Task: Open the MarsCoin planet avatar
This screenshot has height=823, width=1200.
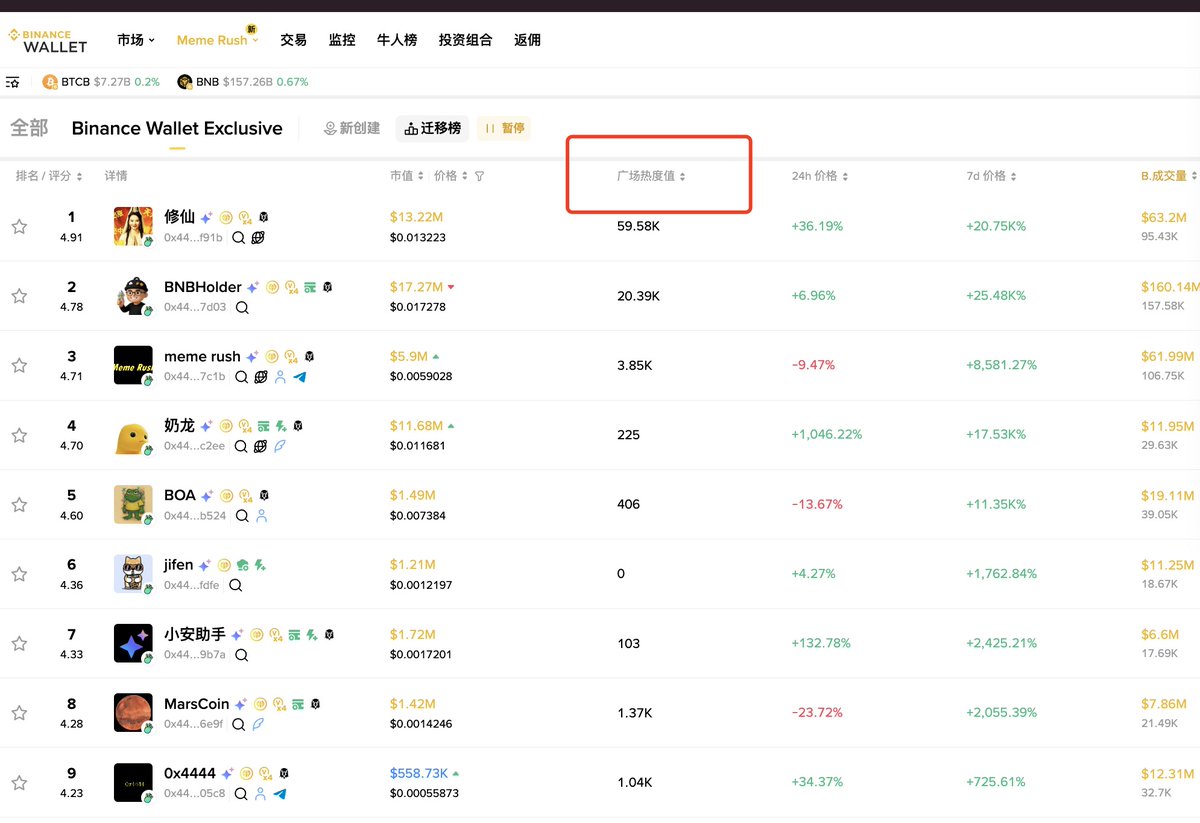Action: [133, 713]
